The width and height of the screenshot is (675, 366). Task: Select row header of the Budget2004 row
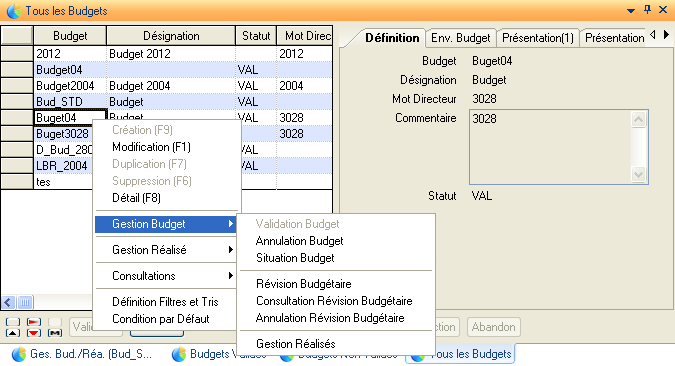(x=17, y=86)
